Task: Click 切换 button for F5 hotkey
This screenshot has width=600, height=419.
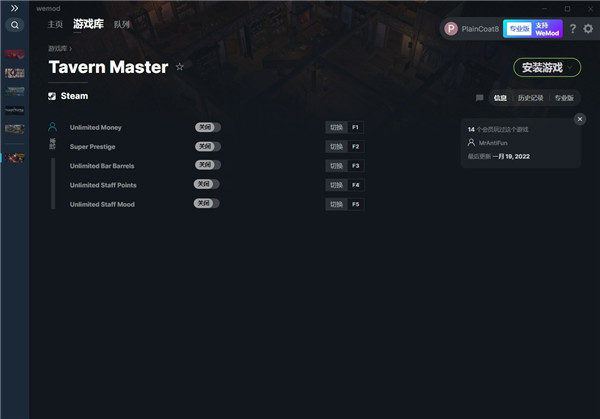Action: point(336,204)
